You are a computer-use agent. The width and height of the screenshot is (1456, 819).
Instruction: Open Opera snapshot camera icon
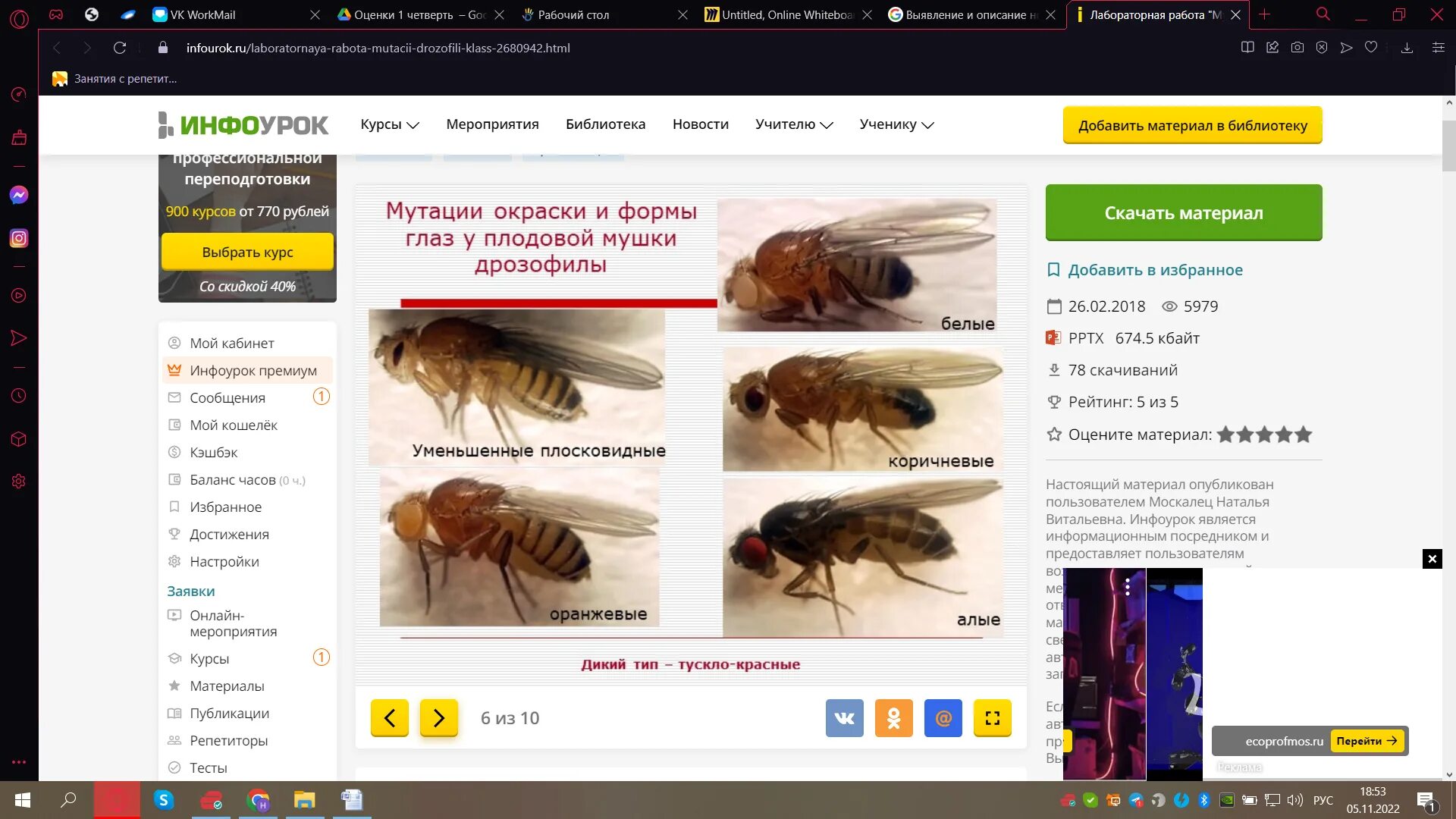pyautogui.click(x=1298, y=48)
